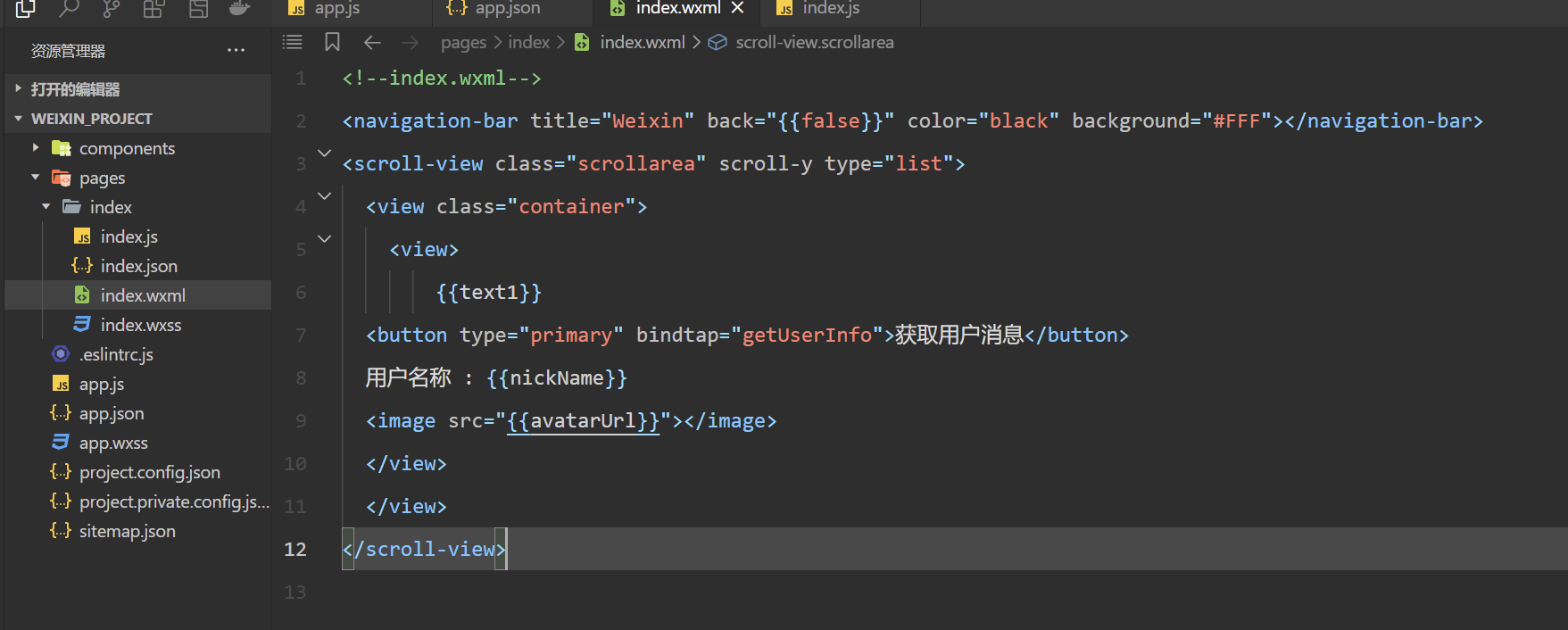This screenshot has height=630, width=1568.
Task: Click the index breadcrumb segment
Action: [x=528, y=42]
